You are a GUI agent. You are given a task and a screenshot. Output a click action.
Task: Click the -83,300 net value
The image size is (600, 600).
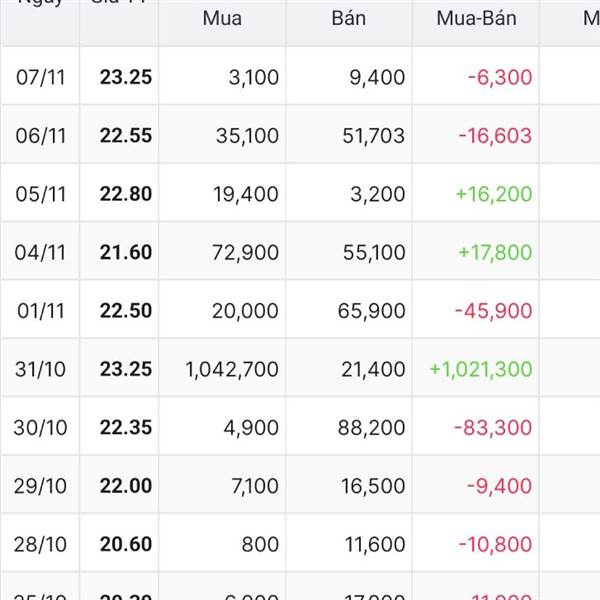(493, 427)
